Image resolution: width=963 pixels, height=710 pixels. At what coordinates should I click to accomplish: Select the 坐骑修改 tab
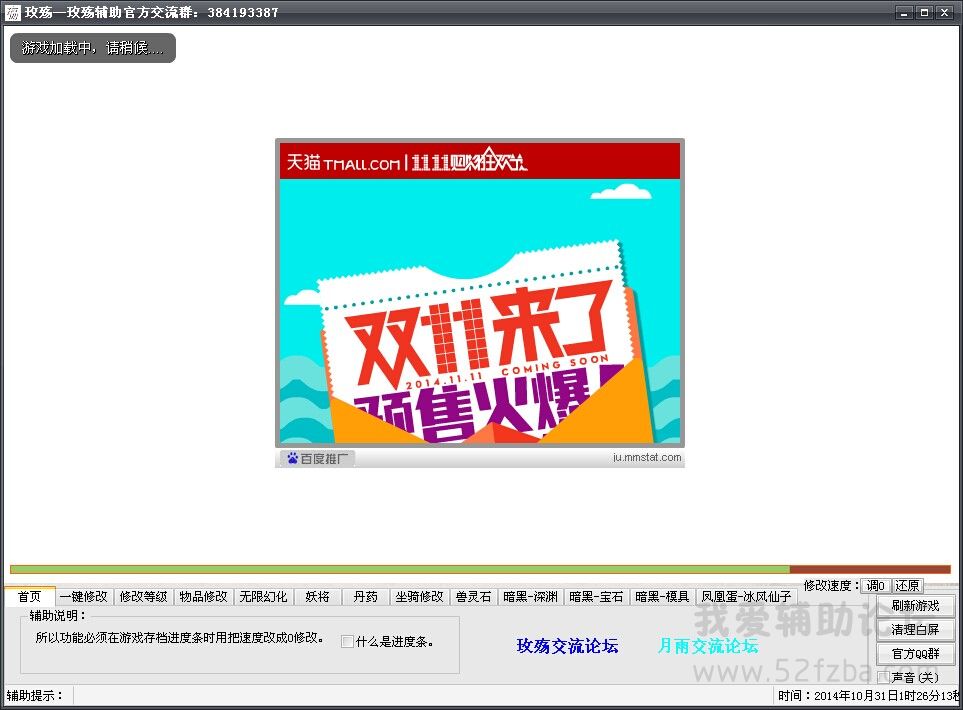point(419,597)
